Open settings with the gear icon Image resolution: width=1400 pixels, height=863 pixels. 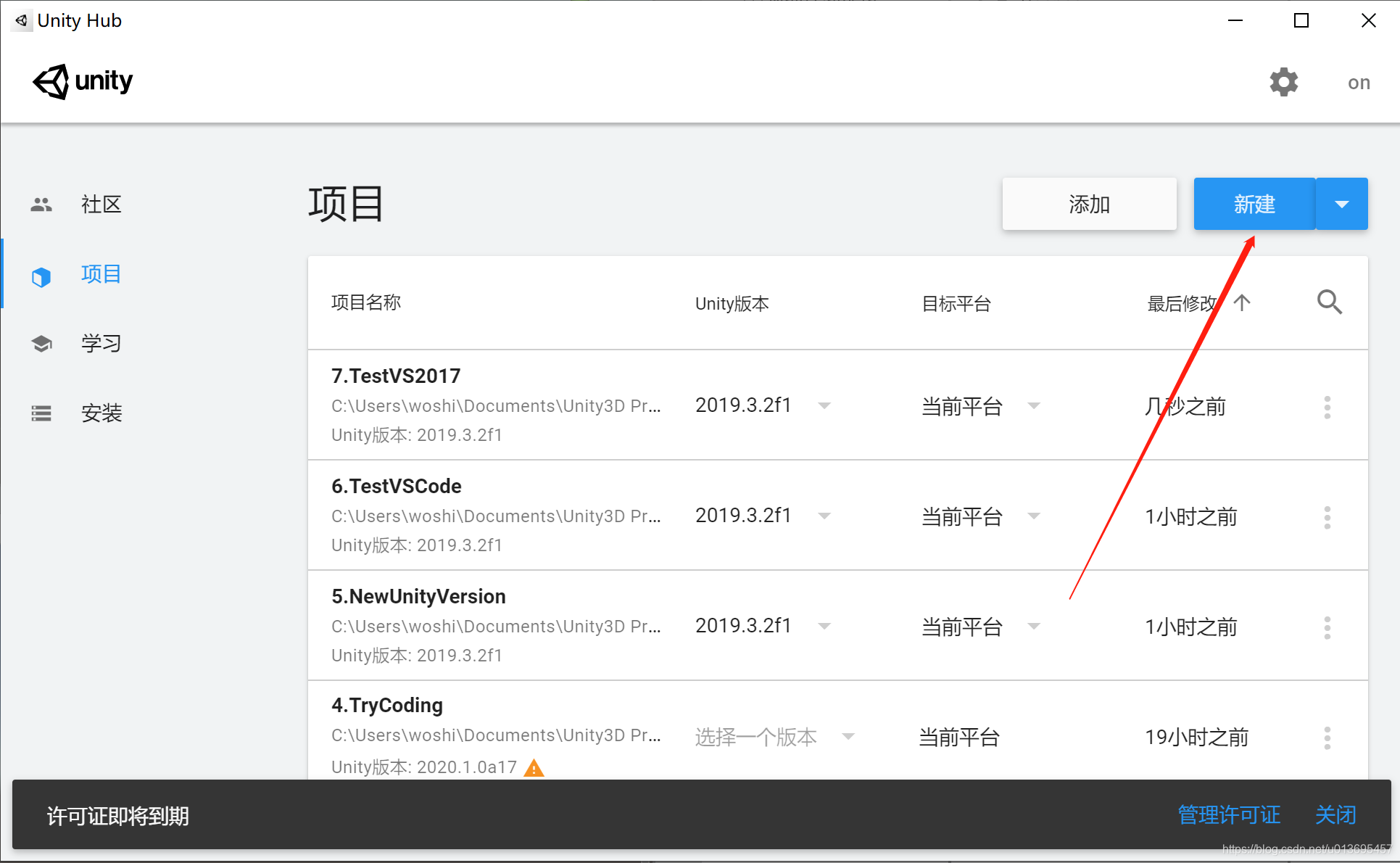(1283, 82)
